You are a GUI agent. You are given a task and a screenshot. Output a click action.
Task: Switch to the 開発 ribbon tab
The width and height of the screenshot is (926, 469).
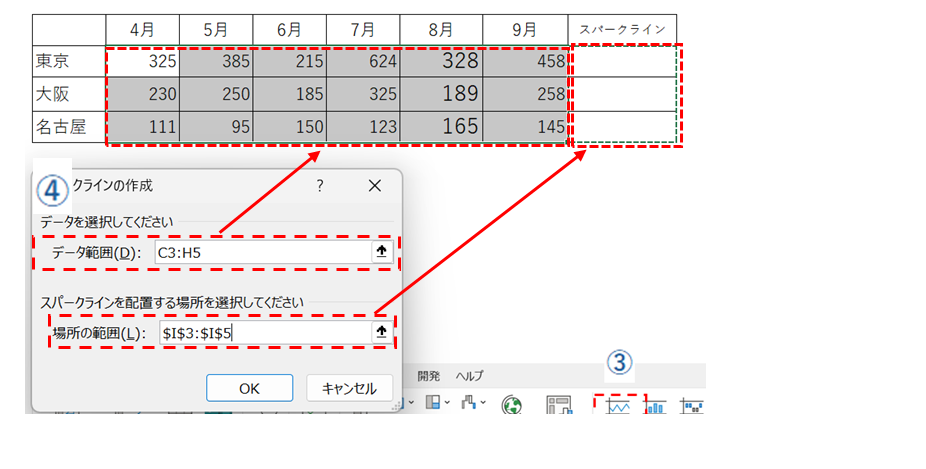click(x=428, y=376)
